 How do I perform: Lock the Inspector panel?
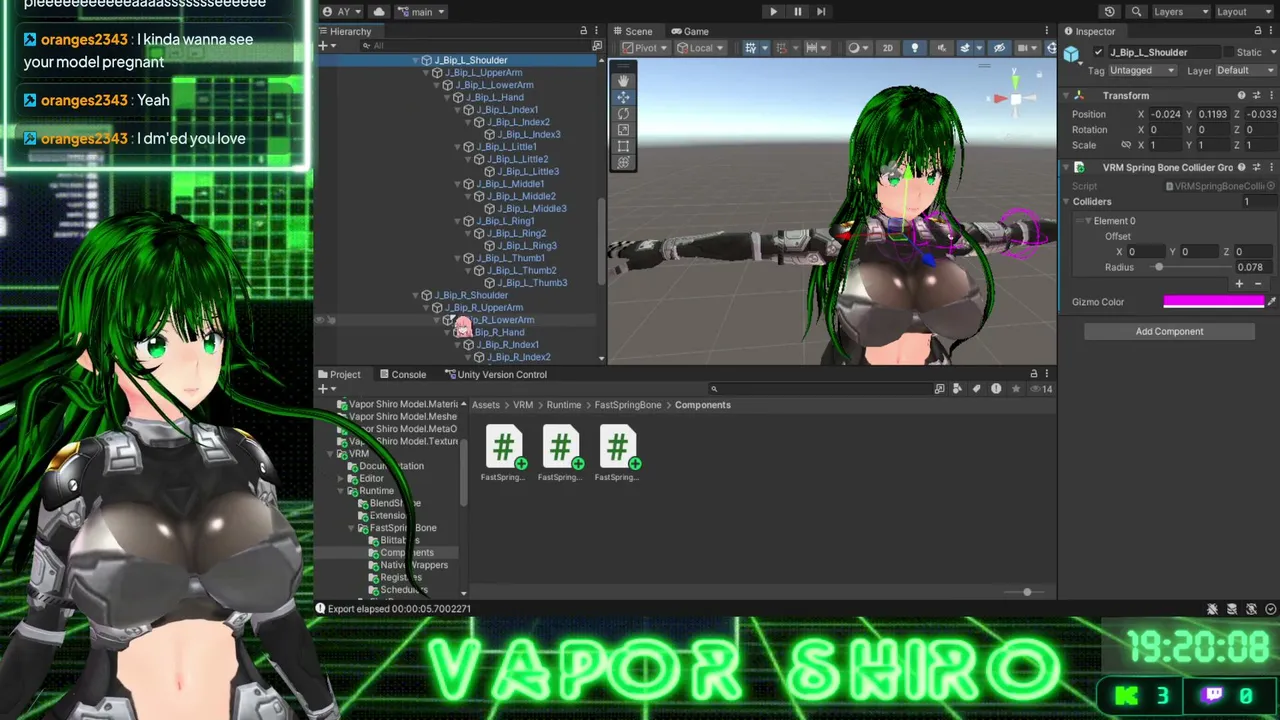1257,31
